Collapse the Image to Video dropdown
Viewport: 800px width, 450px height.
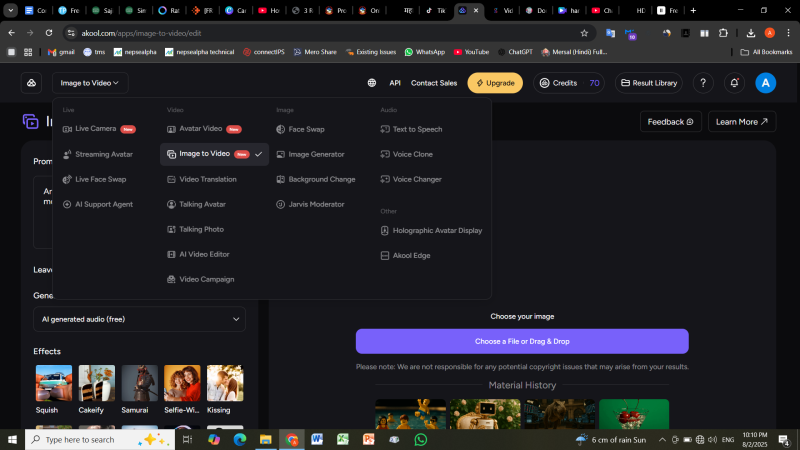pos(89,83)
